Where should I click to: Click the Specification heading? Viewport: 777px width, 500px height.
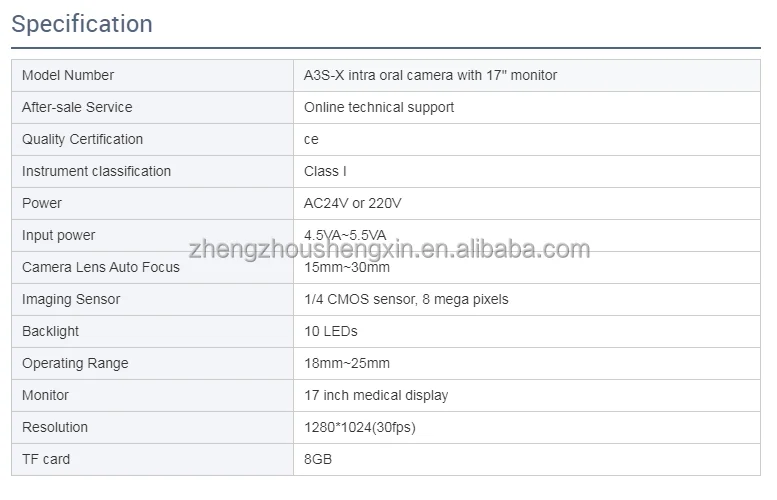pos(82,24)
